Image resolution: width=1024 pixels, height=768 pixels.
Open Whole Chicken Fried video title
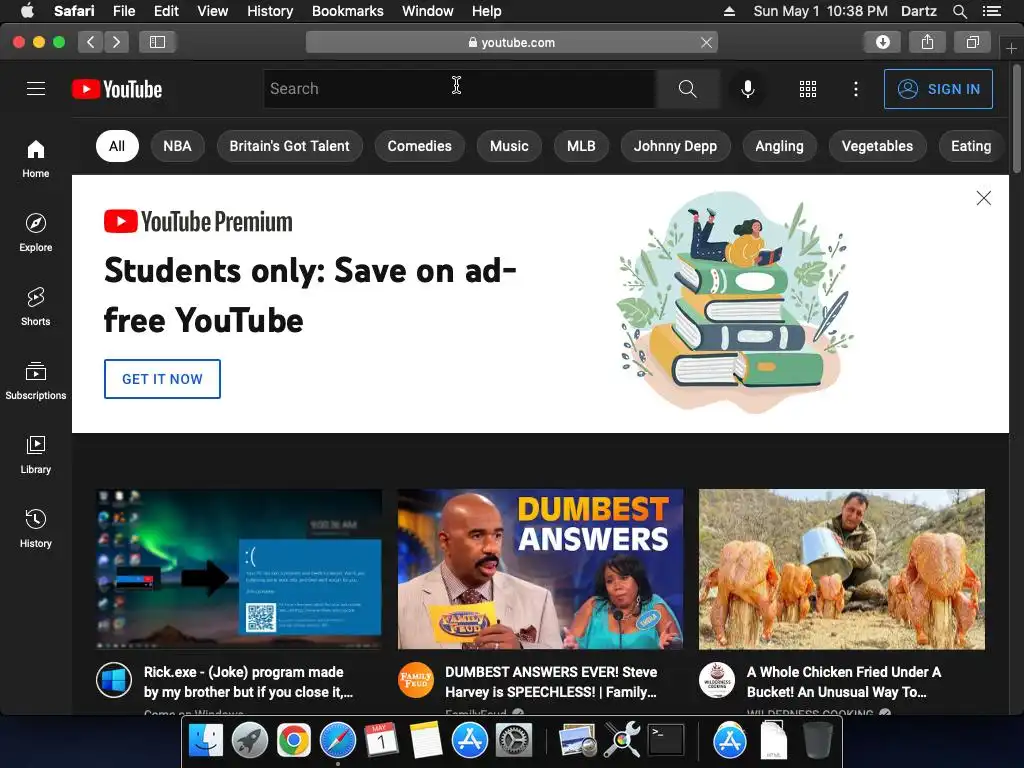click(x=844, y=682)
